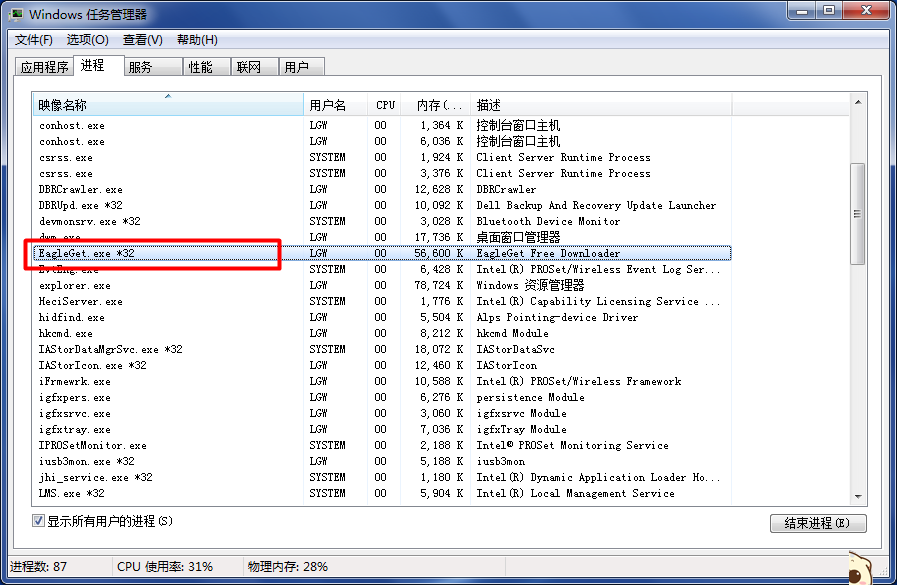Screen dimensions: 897x585
Task: Click the vertical scrollbar thumb
Action: click(x=858, y=214)
